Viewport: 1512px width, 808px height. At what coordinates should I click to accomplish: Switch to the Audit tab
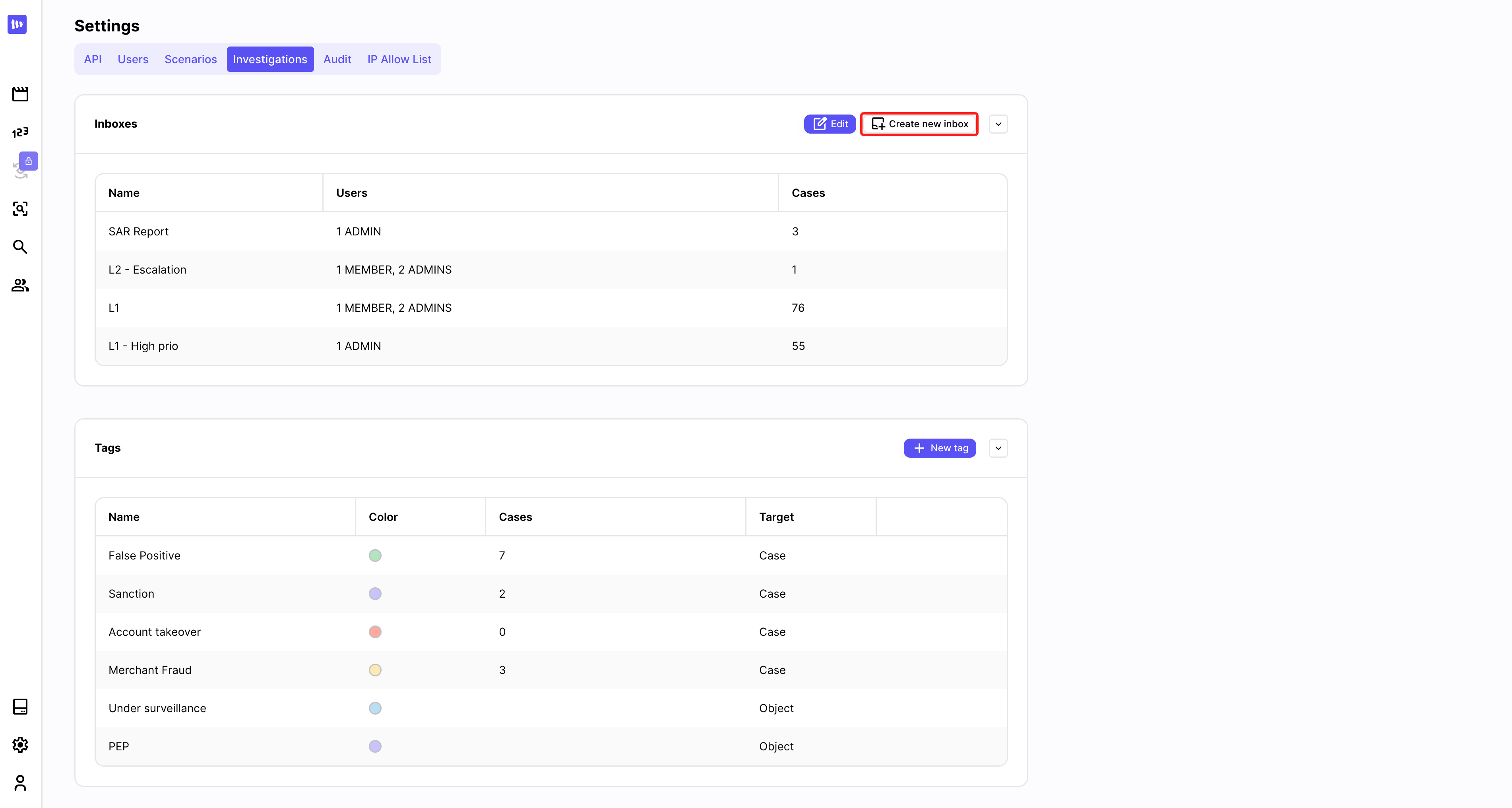tap(337, 59)
